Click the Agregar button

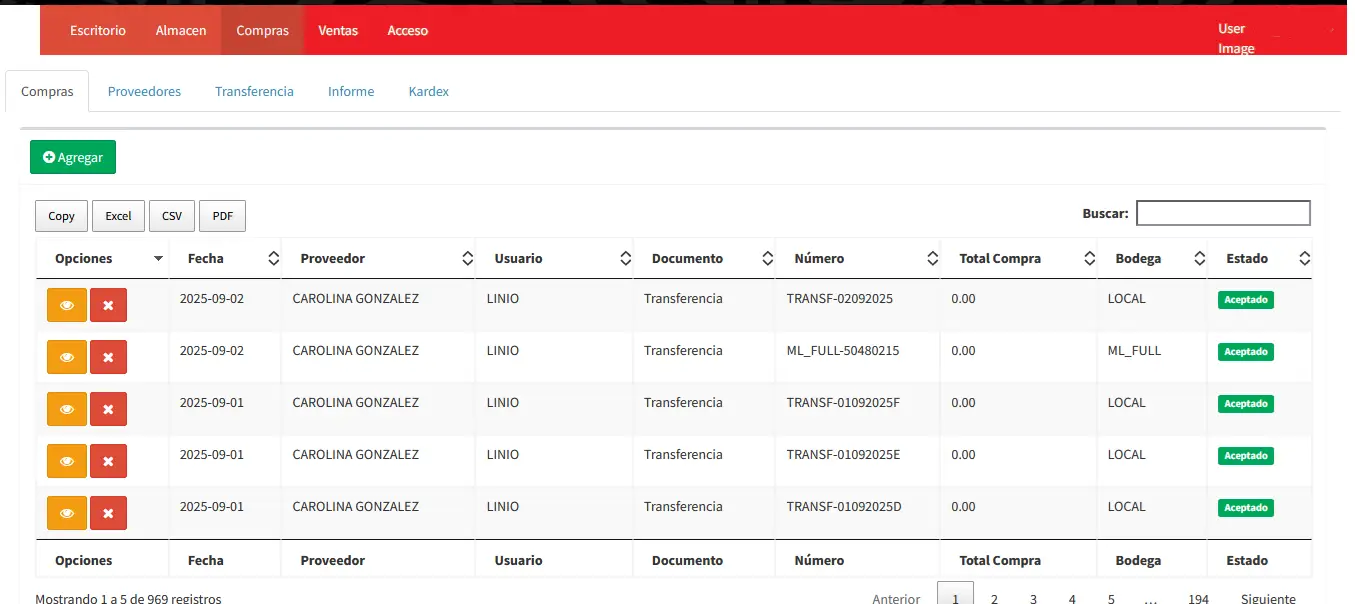click(73, 157)
